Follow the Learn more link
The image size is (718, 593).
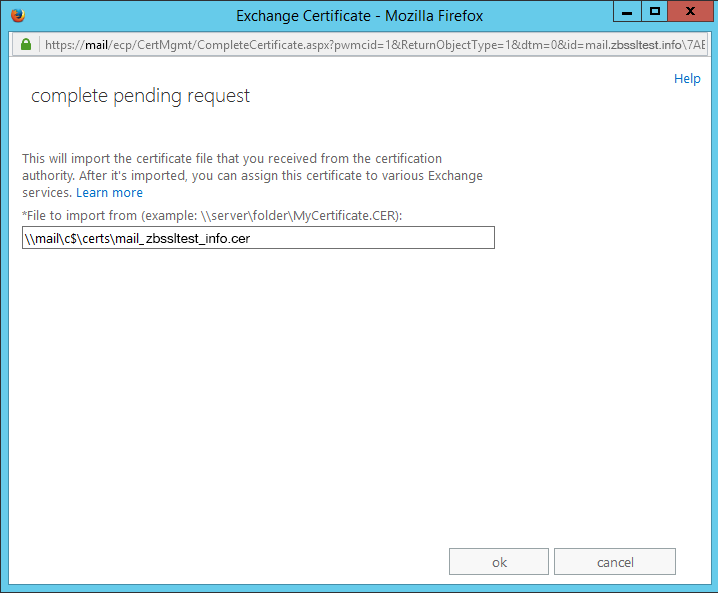(109, 193)
